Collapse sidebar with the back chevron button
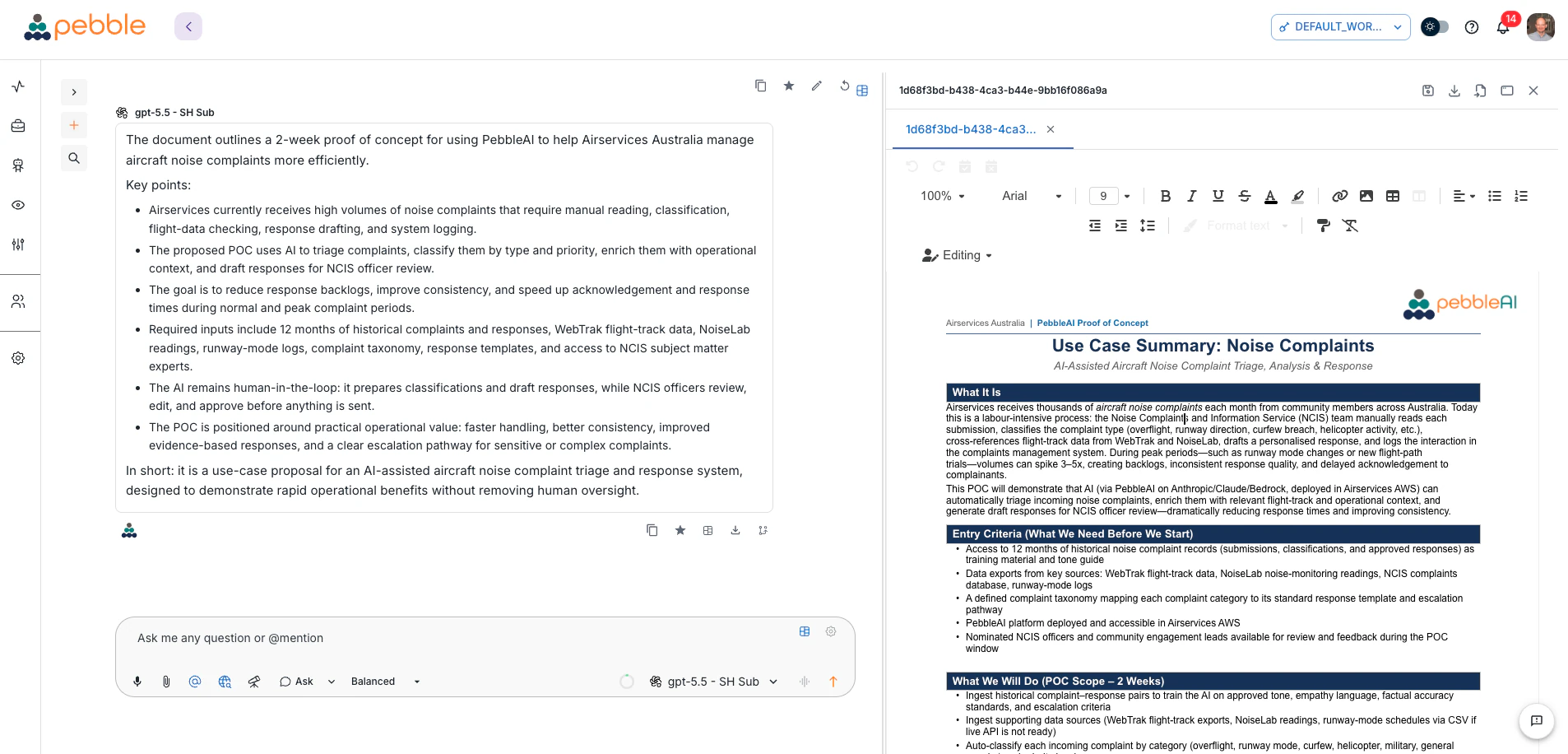Screen dimensions: 1568x754 pos(188,26)
